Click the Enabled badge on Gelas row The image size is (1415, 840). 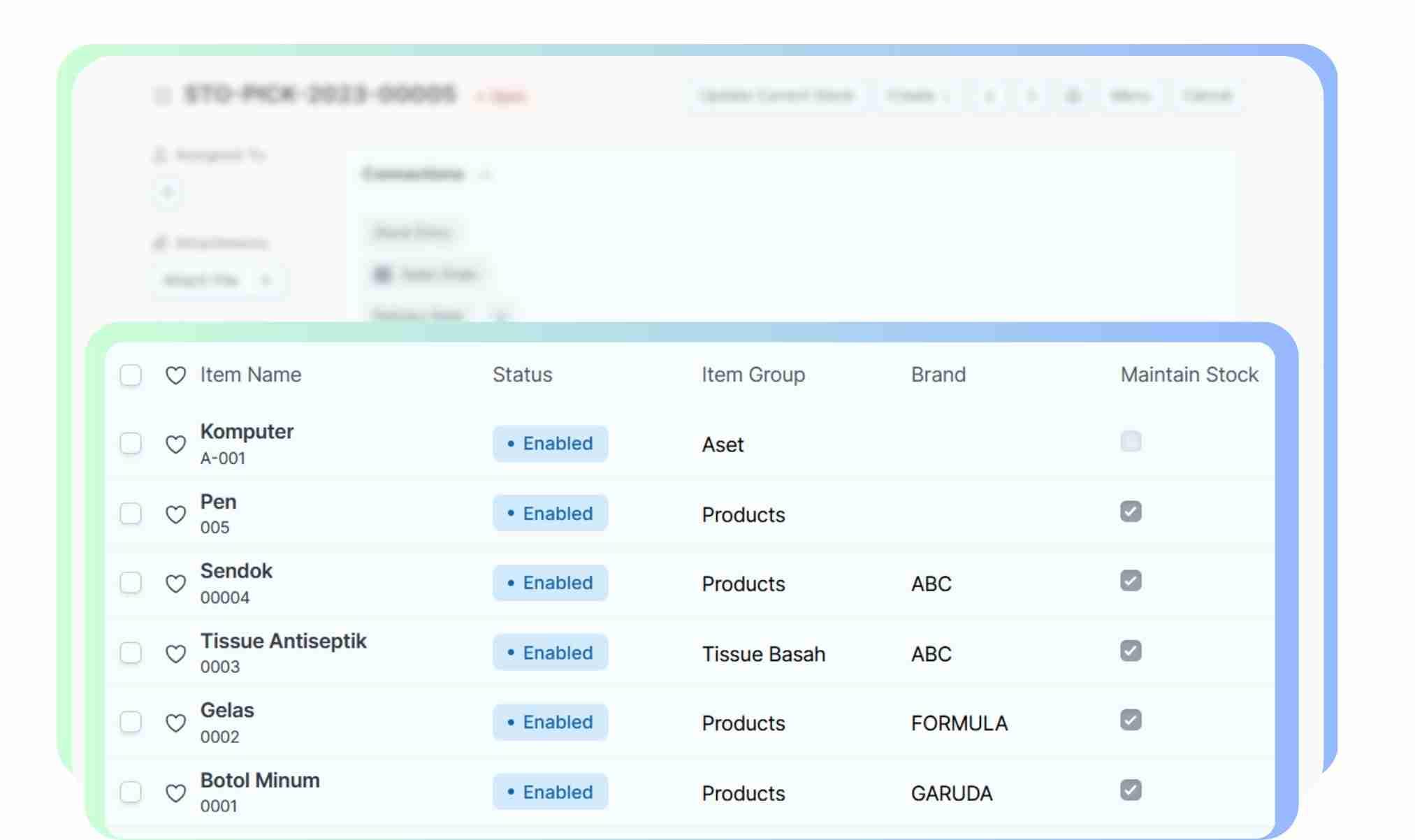[550, 723]
